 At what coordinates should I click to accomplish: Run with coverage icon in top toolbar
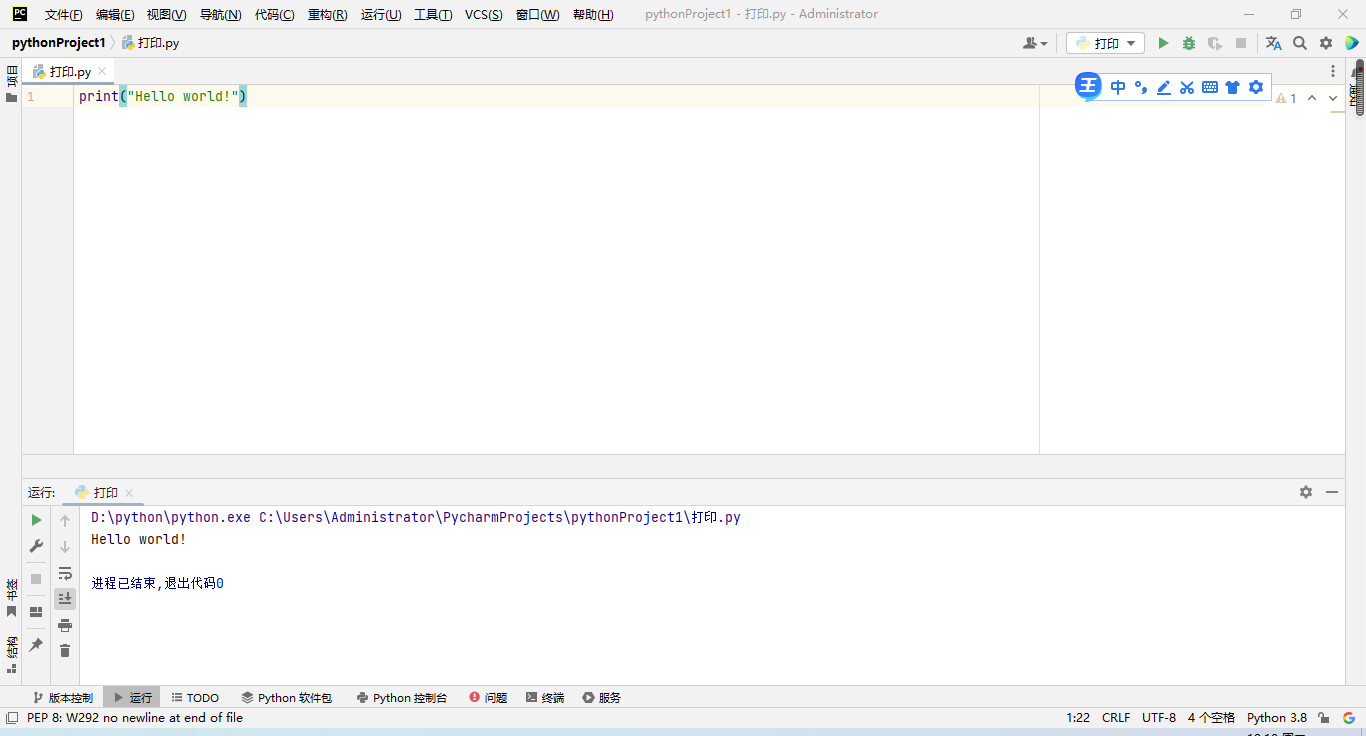(1215, 43)
